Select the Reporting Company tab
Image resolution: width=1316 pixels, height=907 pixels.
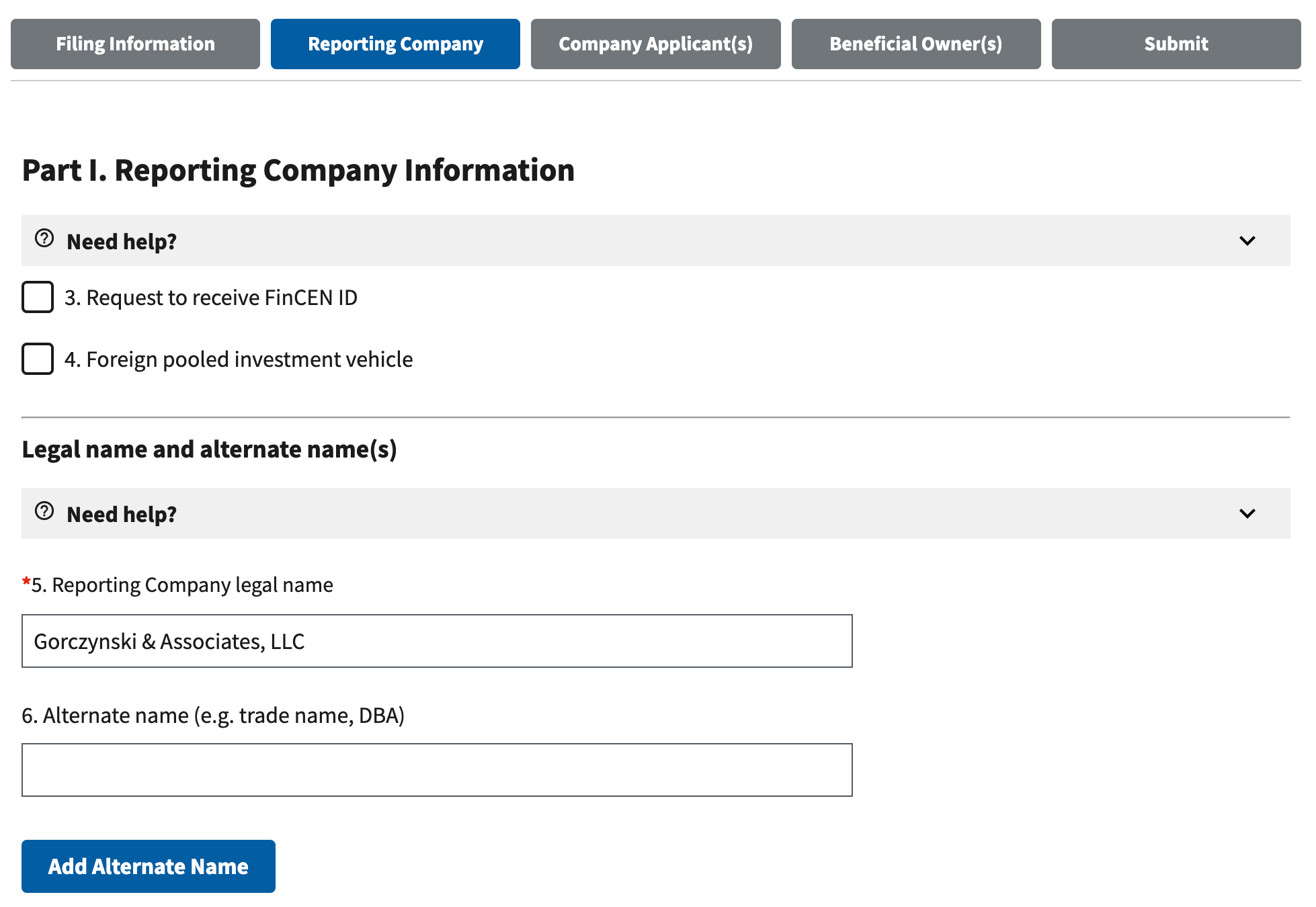click(395, 44)
